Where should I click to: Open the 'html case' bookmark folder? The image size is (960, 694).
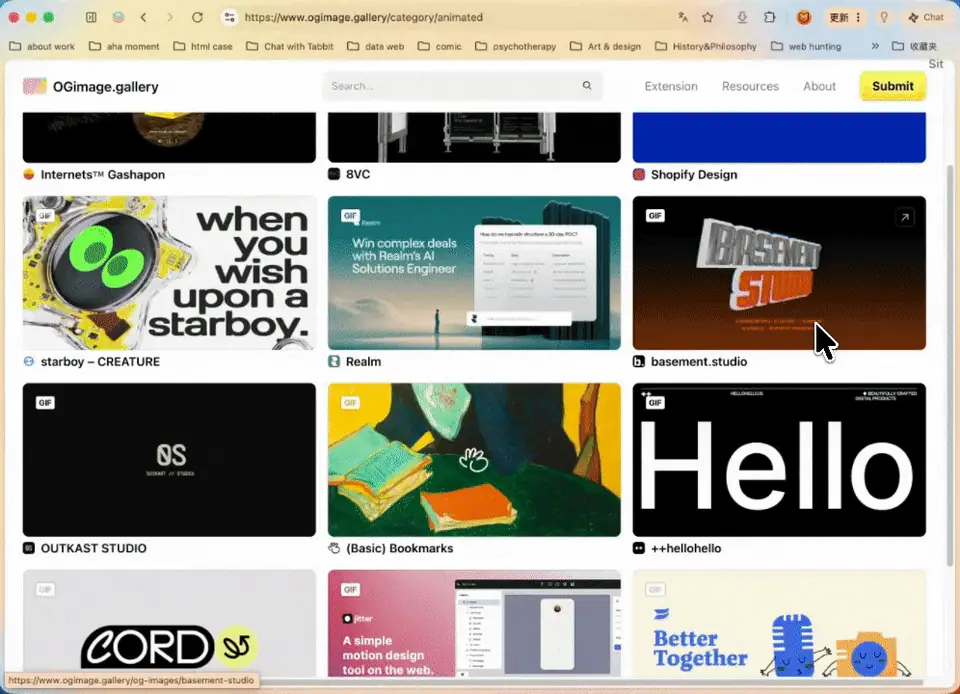203,46
